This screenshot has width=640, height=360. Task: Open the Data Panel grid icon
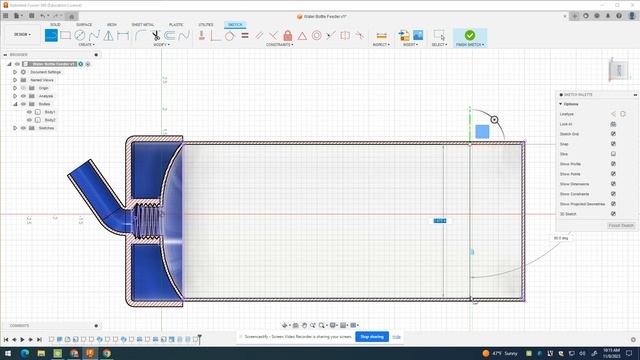[x=6, y=16]
